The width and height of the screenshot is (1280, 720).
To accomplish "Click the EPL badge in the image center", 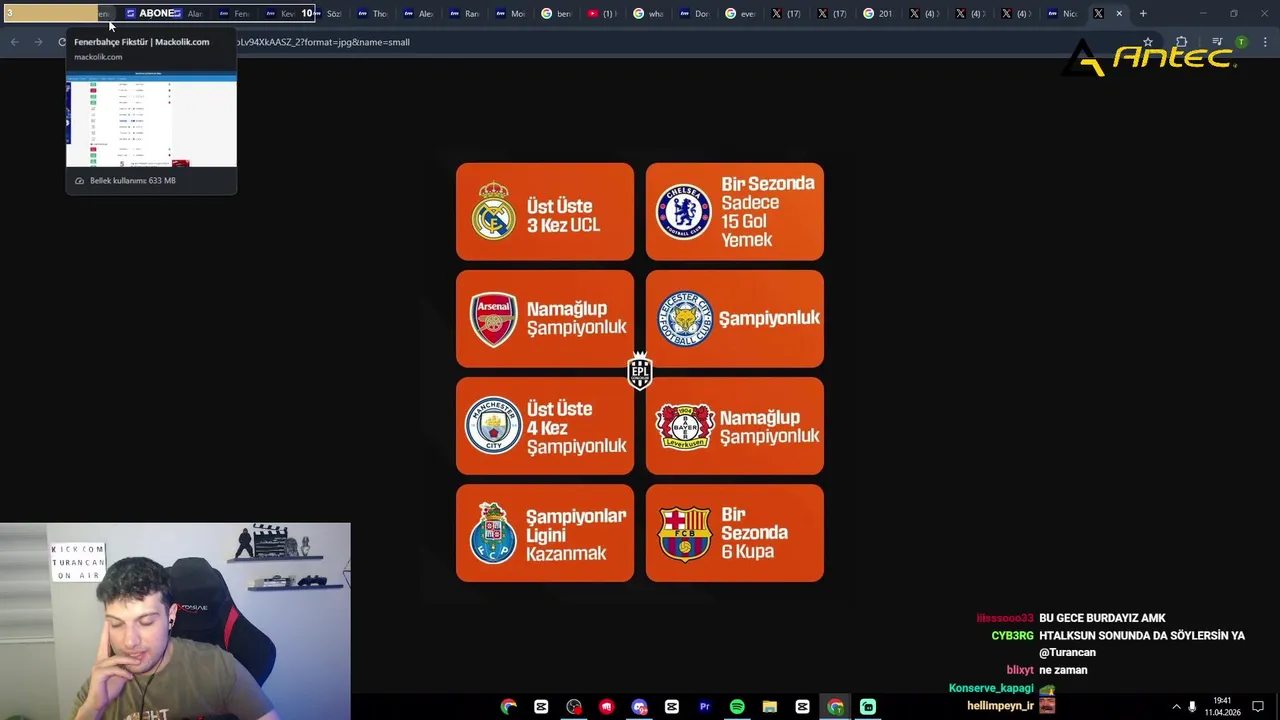I will pyautogui.click(x=640, y=371).
